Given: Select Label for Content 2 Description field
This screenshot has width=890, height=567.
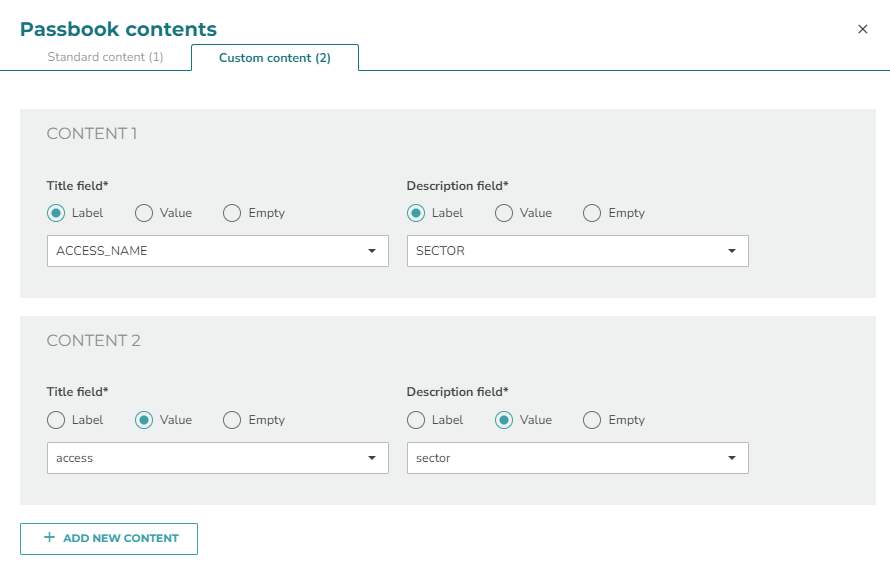Looking at the screenshot, I should tap(415, 420).
